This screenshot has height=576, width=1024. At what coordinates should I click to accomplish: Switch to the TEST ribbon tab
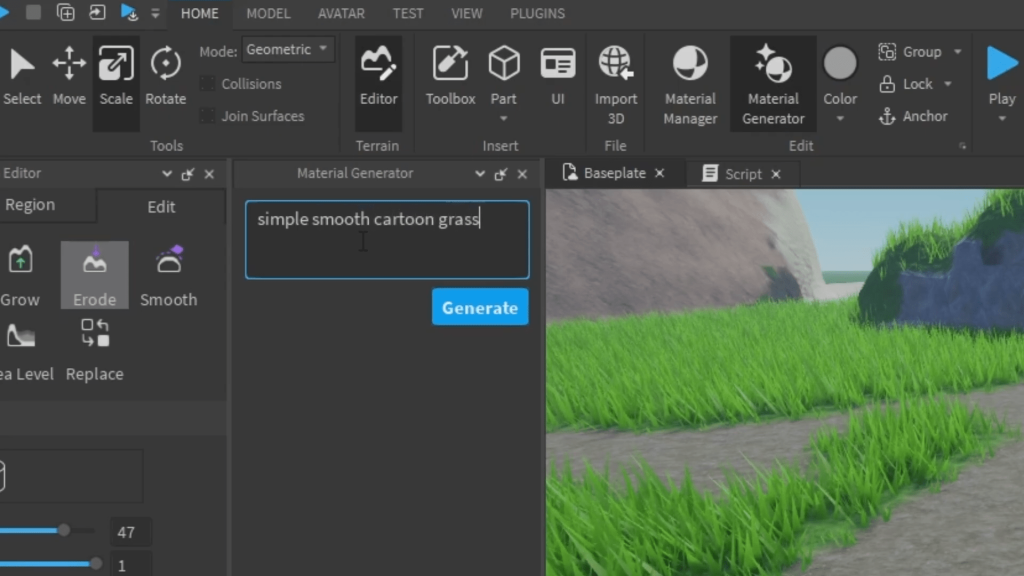click(x=408, y=13)
